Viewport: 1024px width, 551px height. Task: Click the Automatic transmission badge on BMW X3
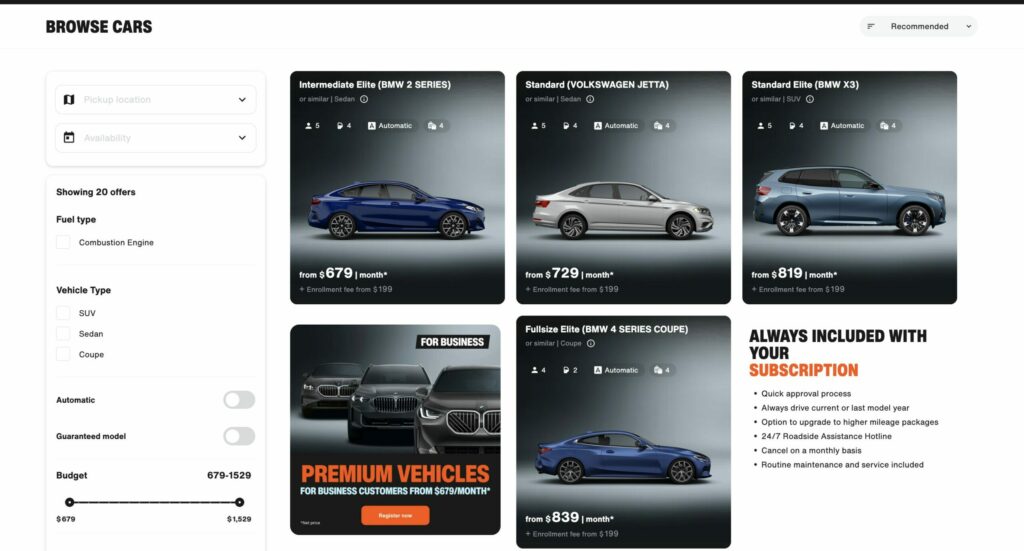842,126
